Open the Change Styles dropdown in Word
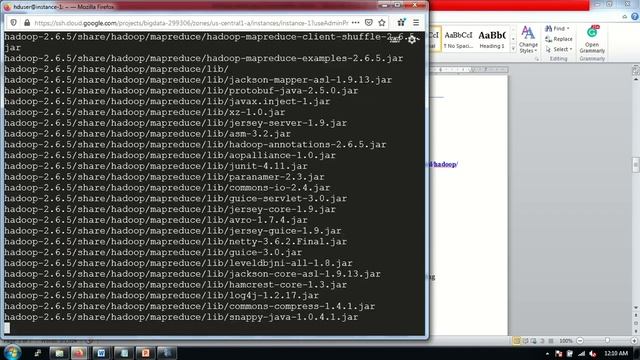The width and height of the screenshot is (640, 360). pyautogui.click(x=528, y=40)
